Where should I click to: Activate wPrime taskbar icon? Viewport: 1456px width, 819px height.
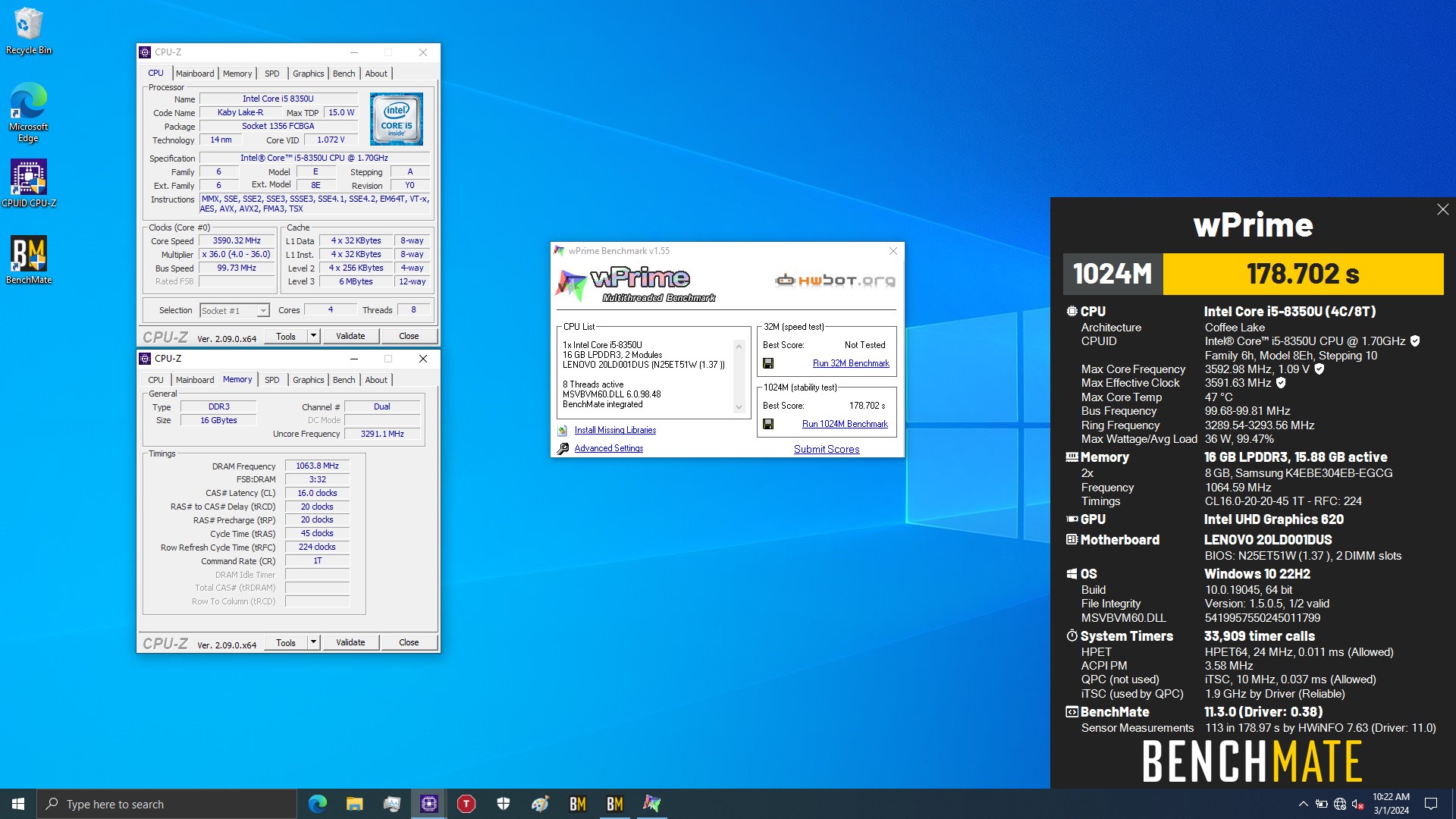coord(651,804)
